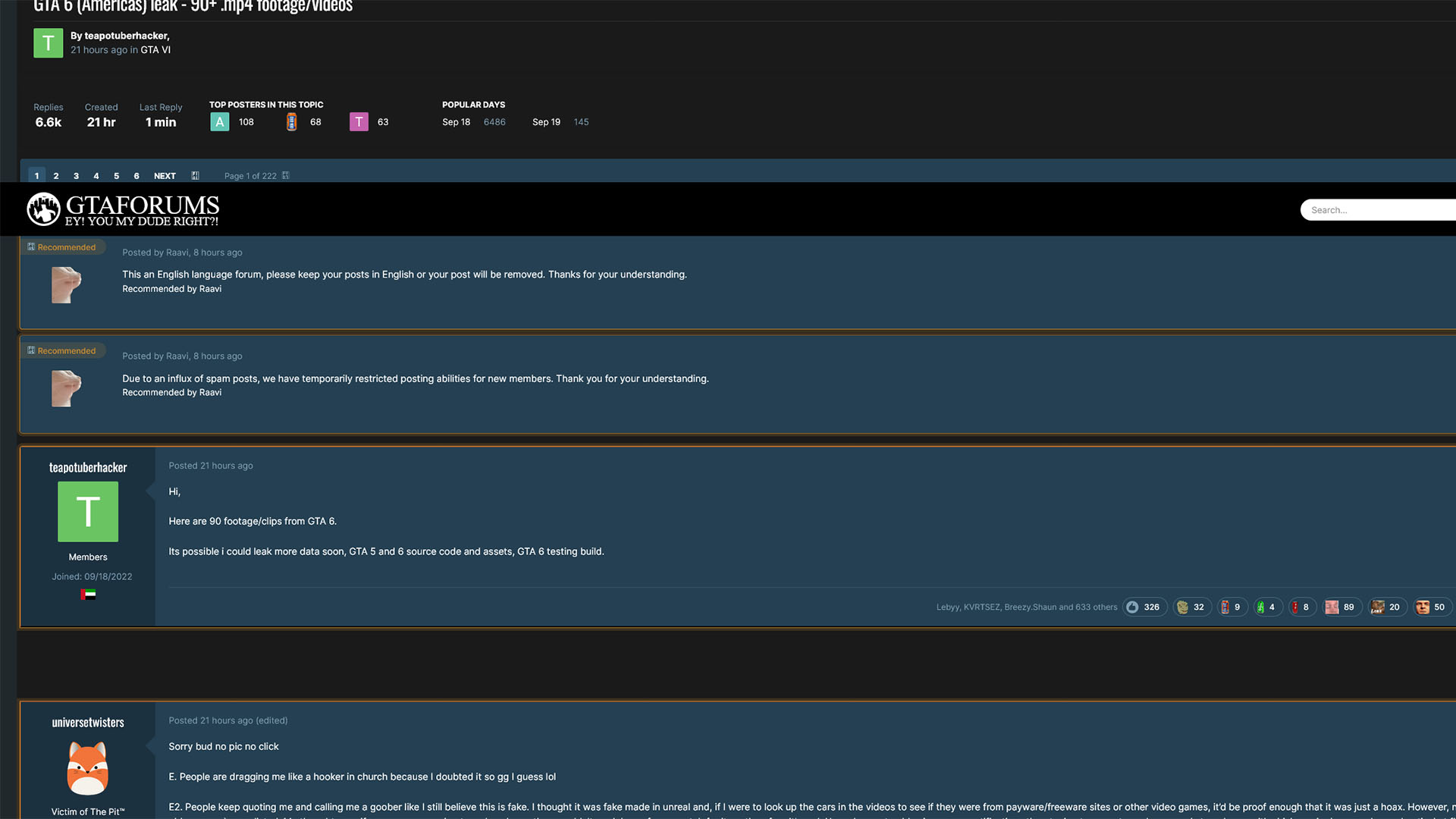Click 'Sorry bud no pic no click' text

[x=224, y=746]
